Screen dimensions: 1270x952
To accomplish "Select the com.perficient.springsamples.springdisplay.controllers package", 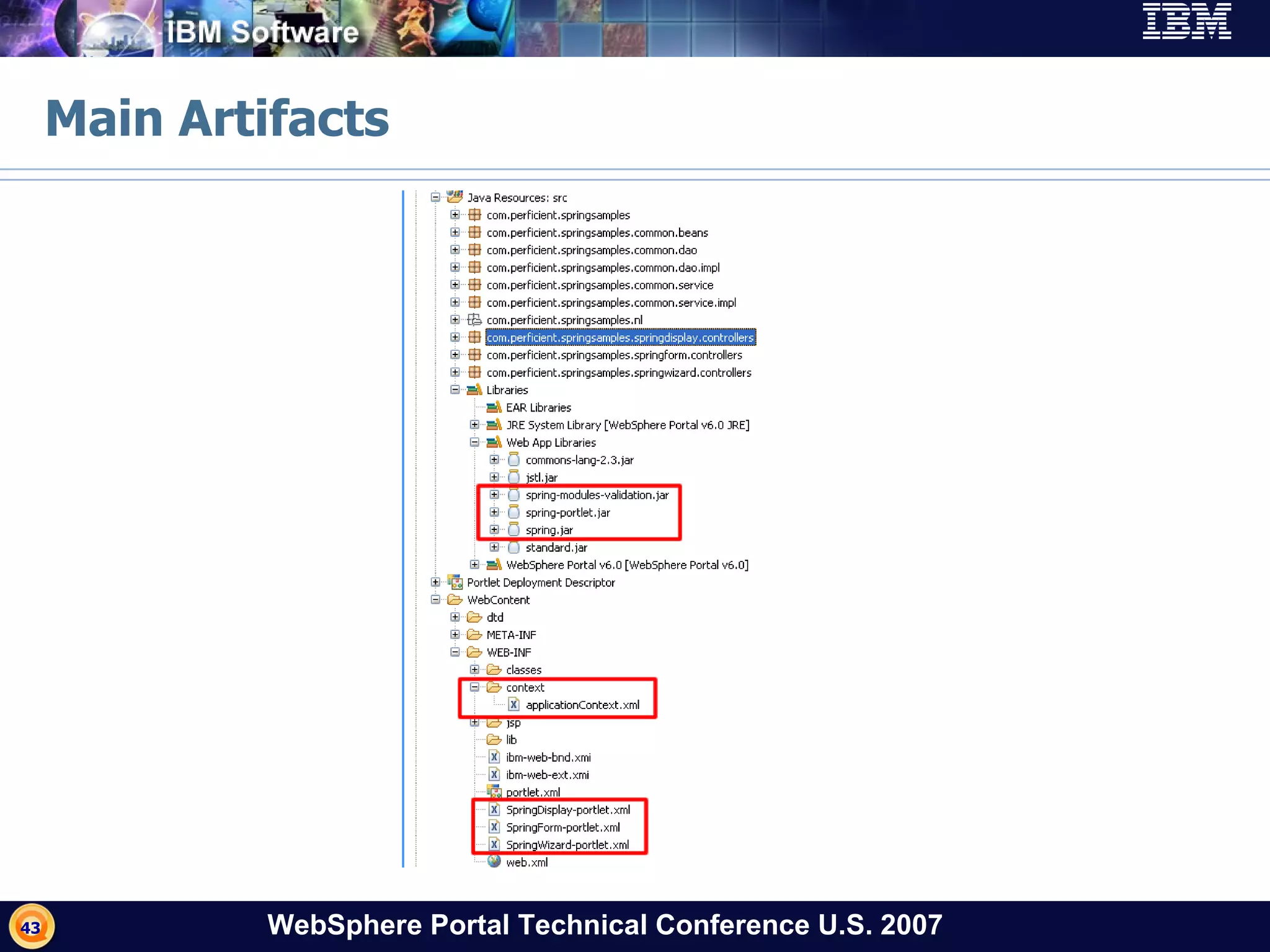I will click(x=620, y=338).
